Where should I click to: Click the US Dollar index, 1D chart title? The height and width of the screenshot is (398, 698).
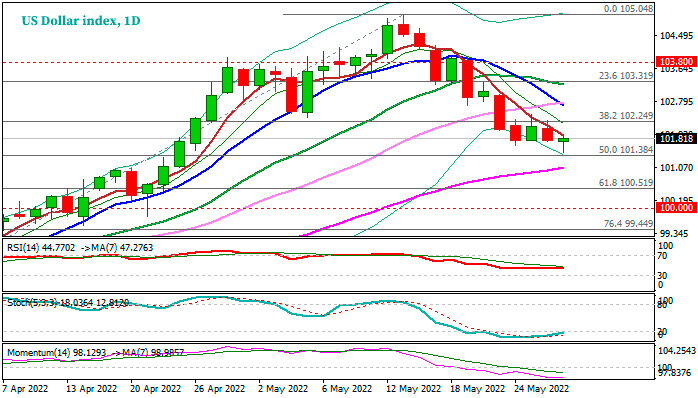(81, 21)
